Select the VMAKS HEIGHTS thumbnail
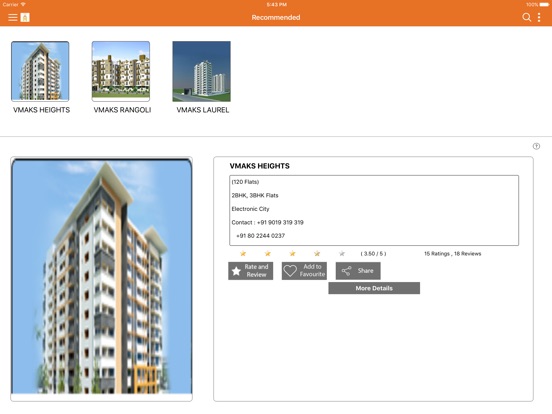 pyautogui.click(x=40, y=71)
